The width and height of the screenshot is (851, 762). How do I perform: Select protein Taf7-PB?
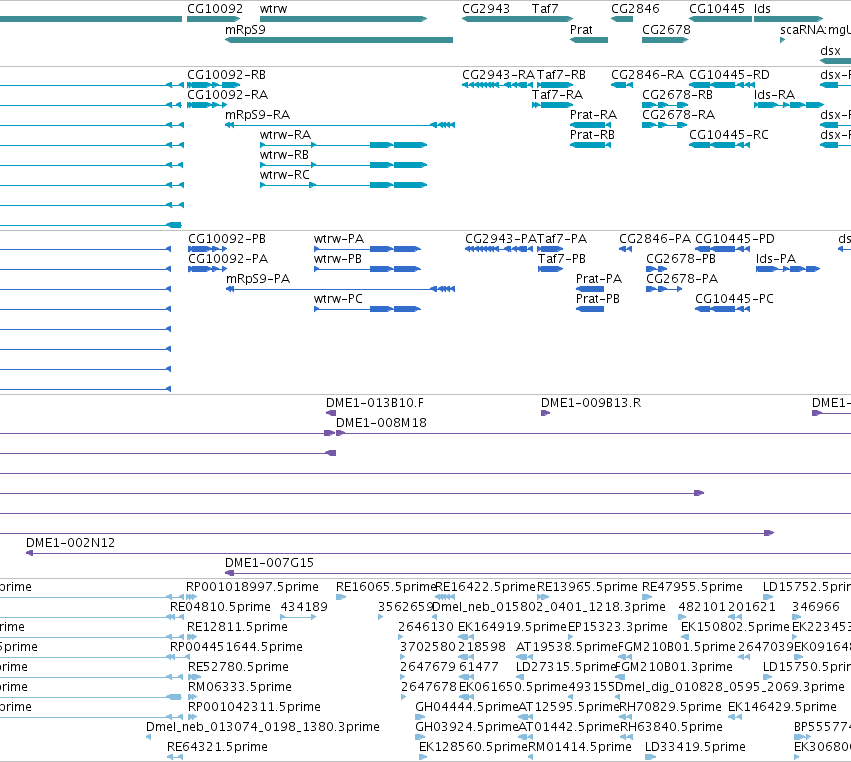click(562, 259)
